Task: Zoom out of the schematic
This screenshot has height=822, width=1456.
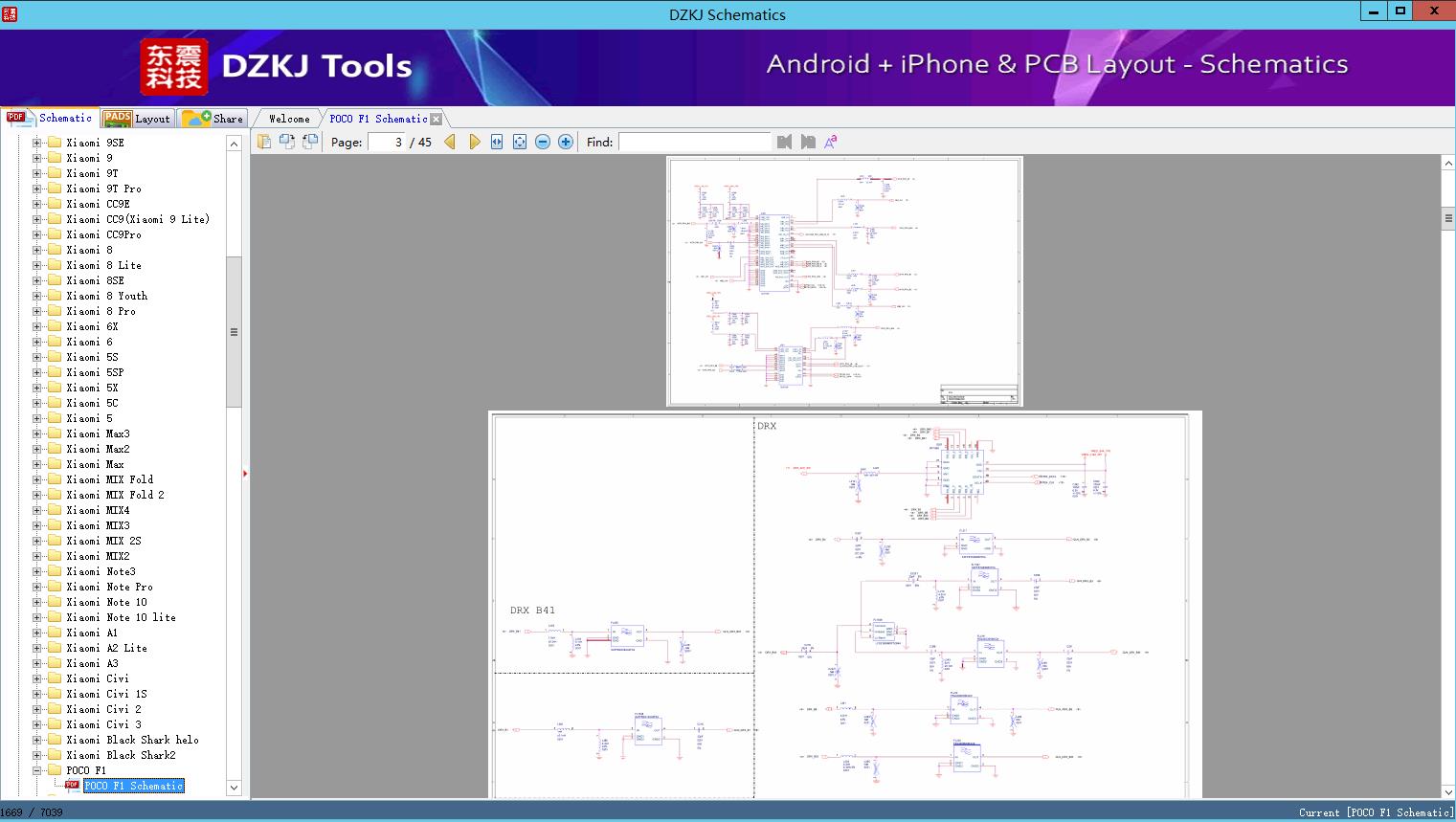Action: [x=543, y=142]
